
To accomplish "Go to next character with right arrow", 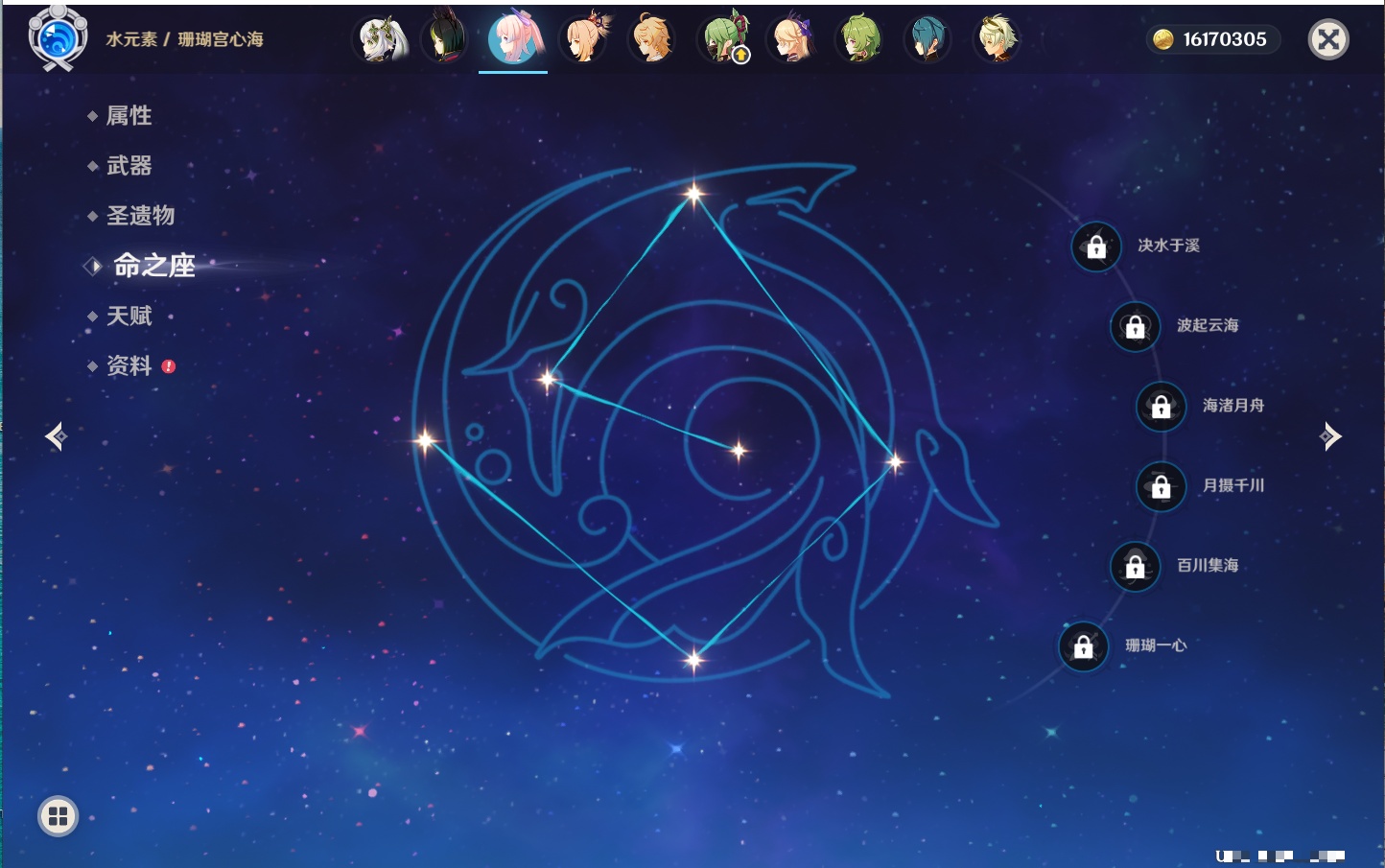I will pyautogui.click(x=1330, y=436).
